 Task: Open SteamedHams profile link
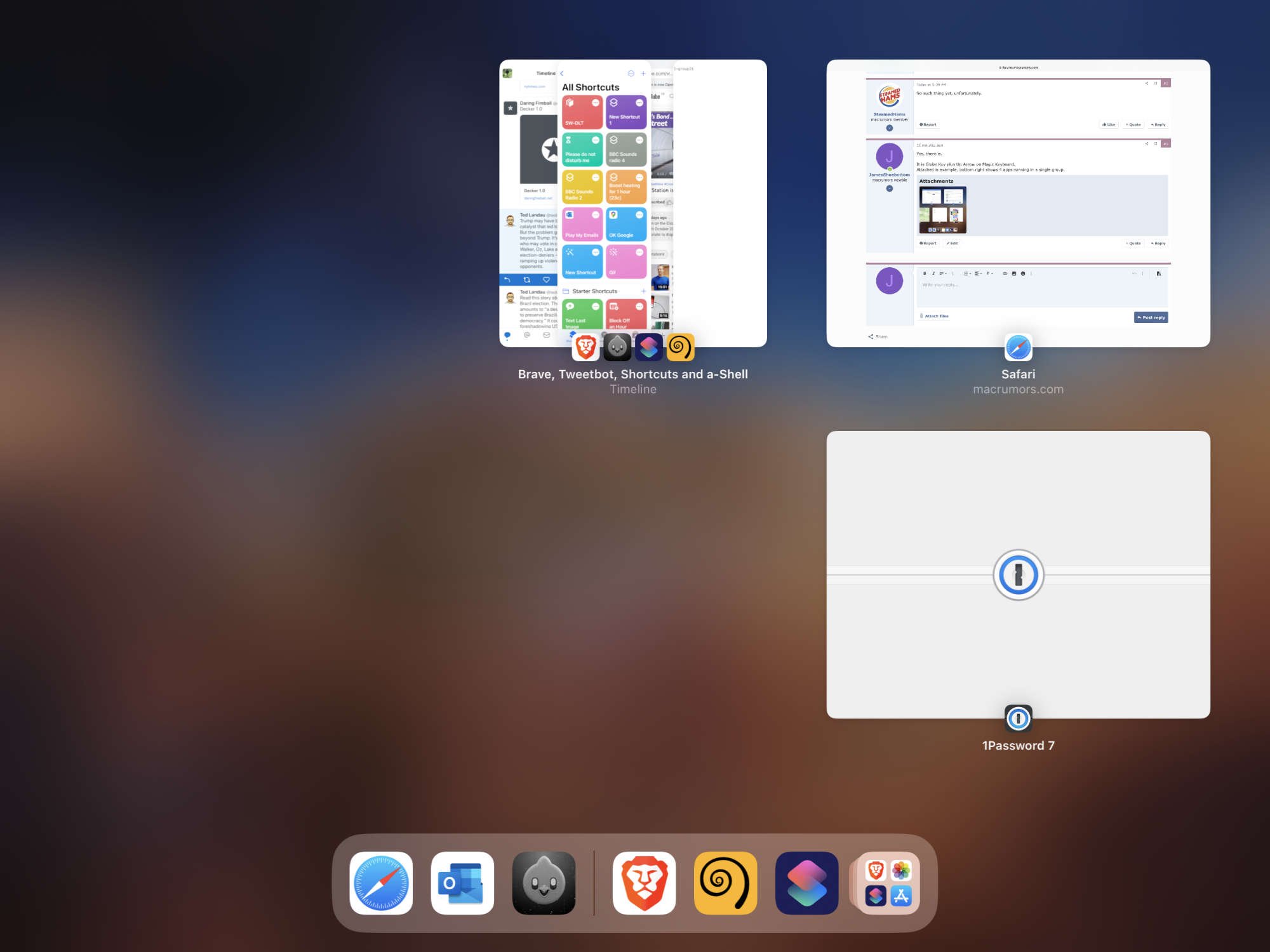click(889, 115)
